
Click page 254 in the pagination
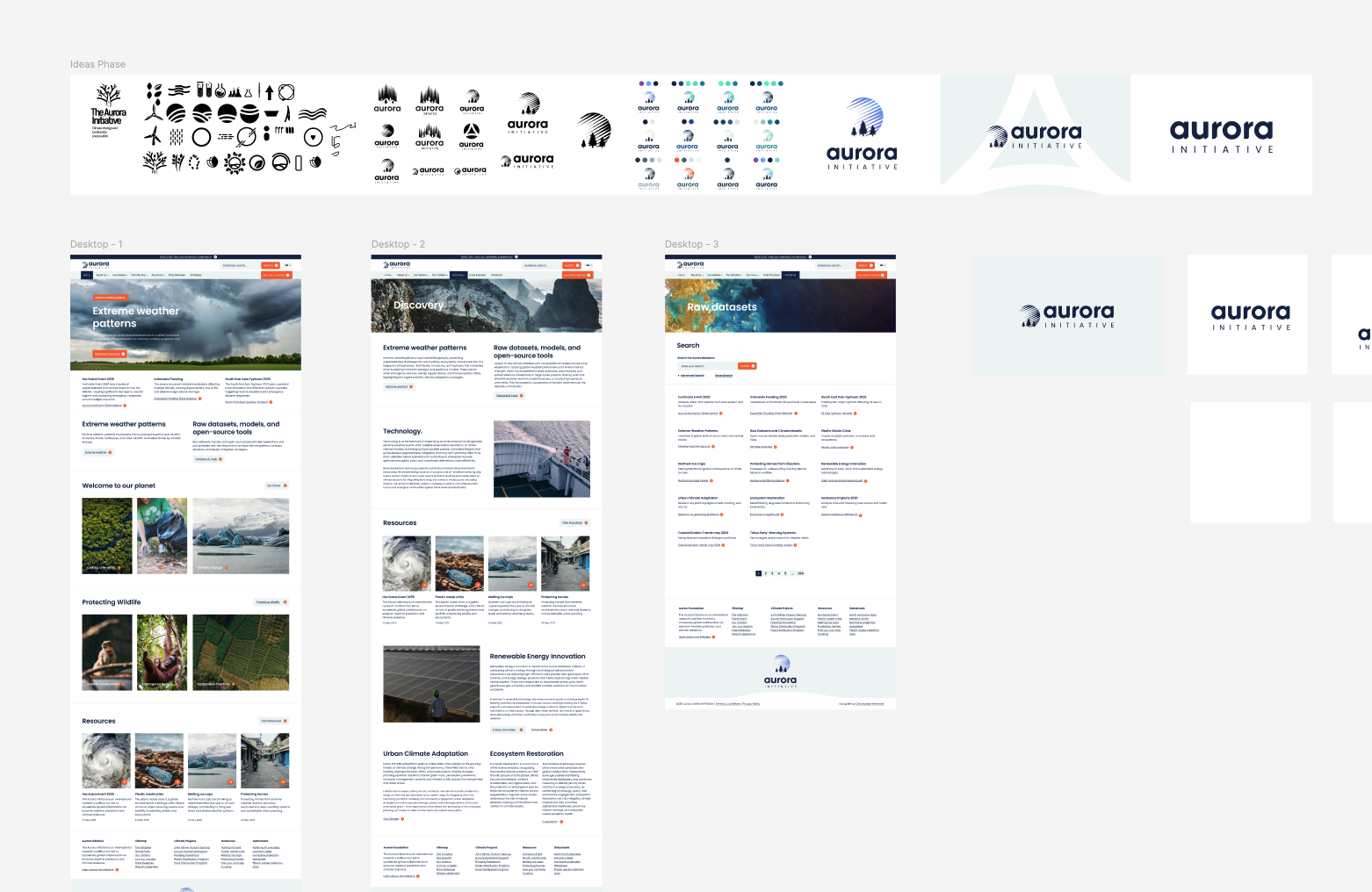click(x=800, y=573)
